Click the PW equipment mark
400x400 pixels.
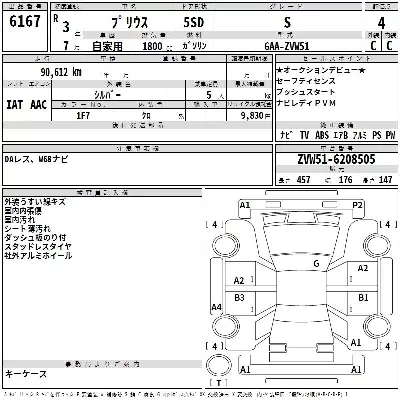390,135
